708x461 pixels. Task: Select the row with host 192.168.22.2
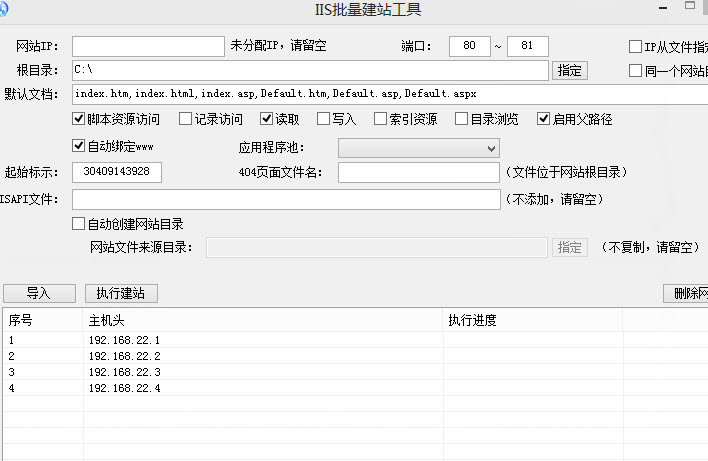tap(356, 356)
